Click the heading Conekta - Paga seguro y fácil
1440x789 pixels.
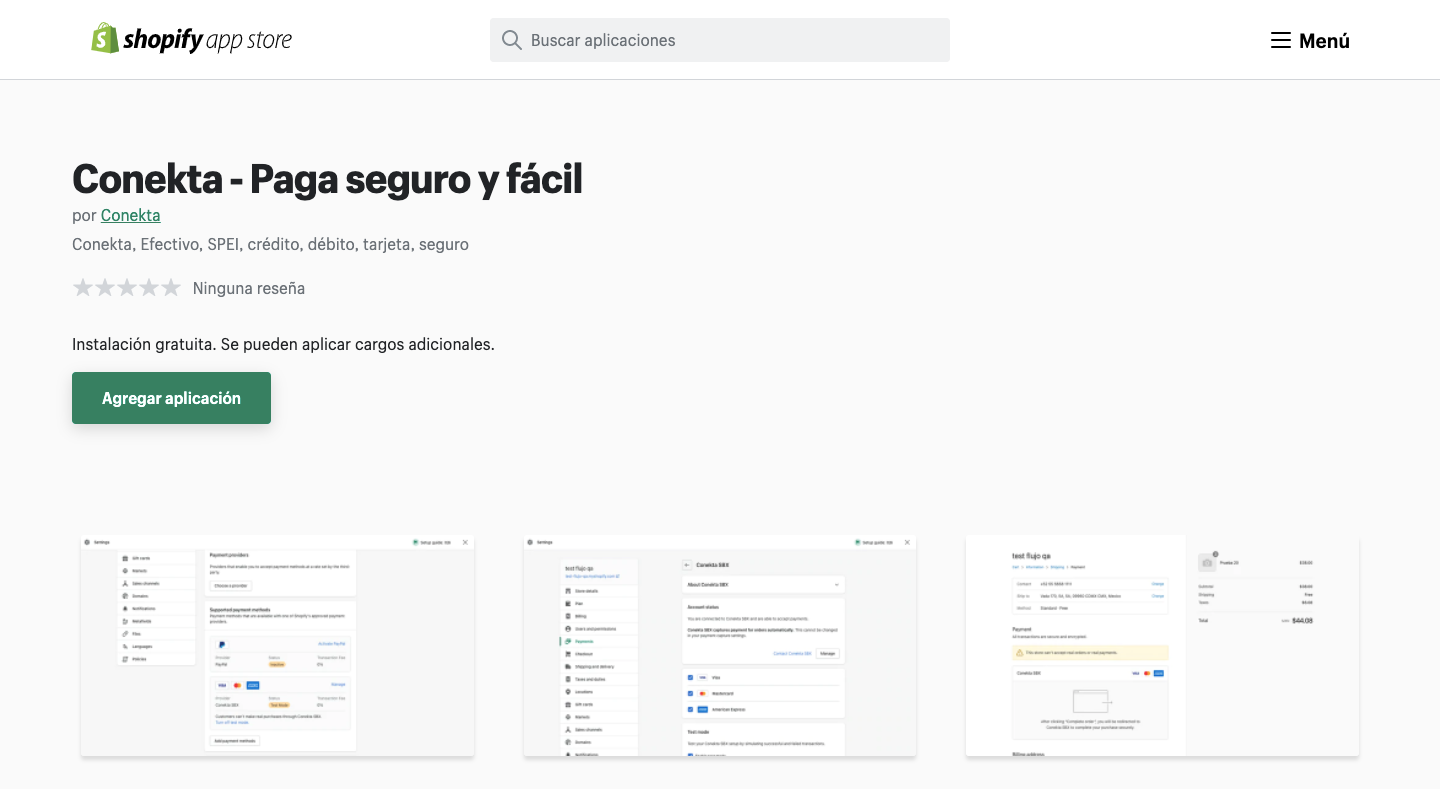click(x=327, y=179)
